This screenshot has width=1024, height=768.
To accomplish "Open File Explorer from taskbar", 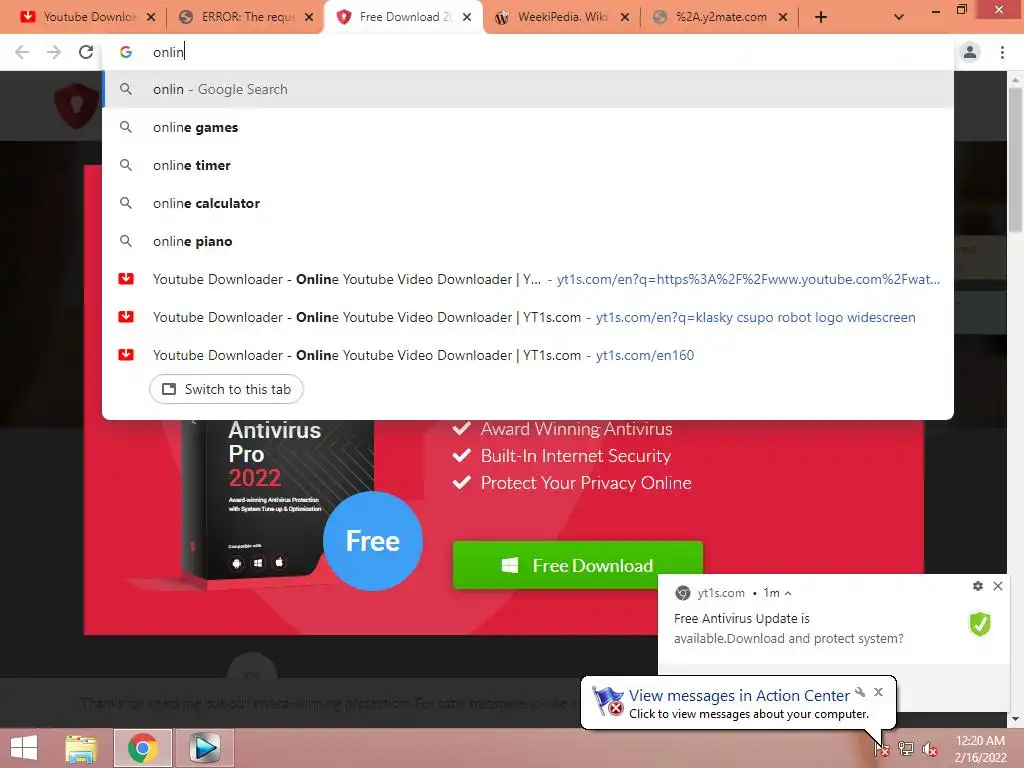I will pos(81,748).
